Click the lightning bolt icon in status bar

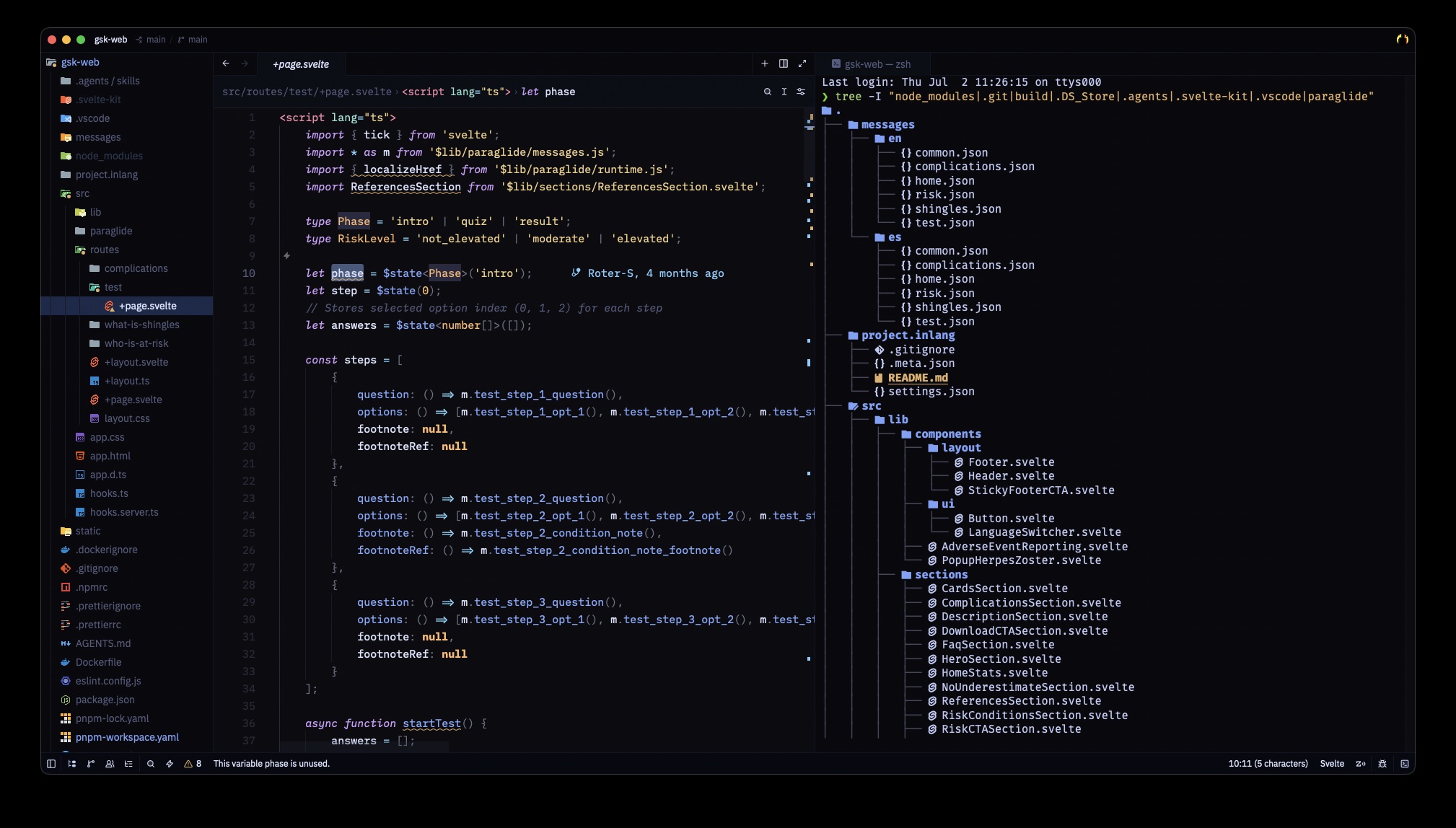(170, 763)
